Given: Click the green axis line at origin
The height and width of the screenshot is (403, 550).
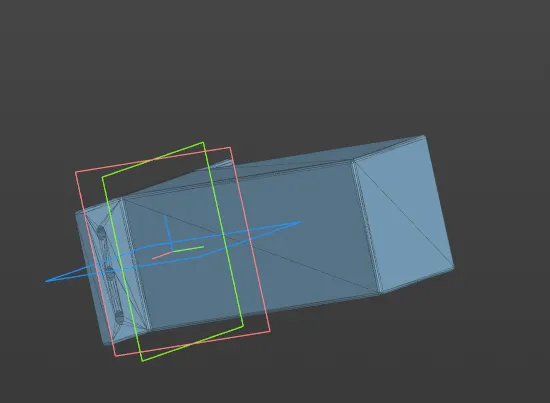Looking at the screenshot, I should click(189, 249).
